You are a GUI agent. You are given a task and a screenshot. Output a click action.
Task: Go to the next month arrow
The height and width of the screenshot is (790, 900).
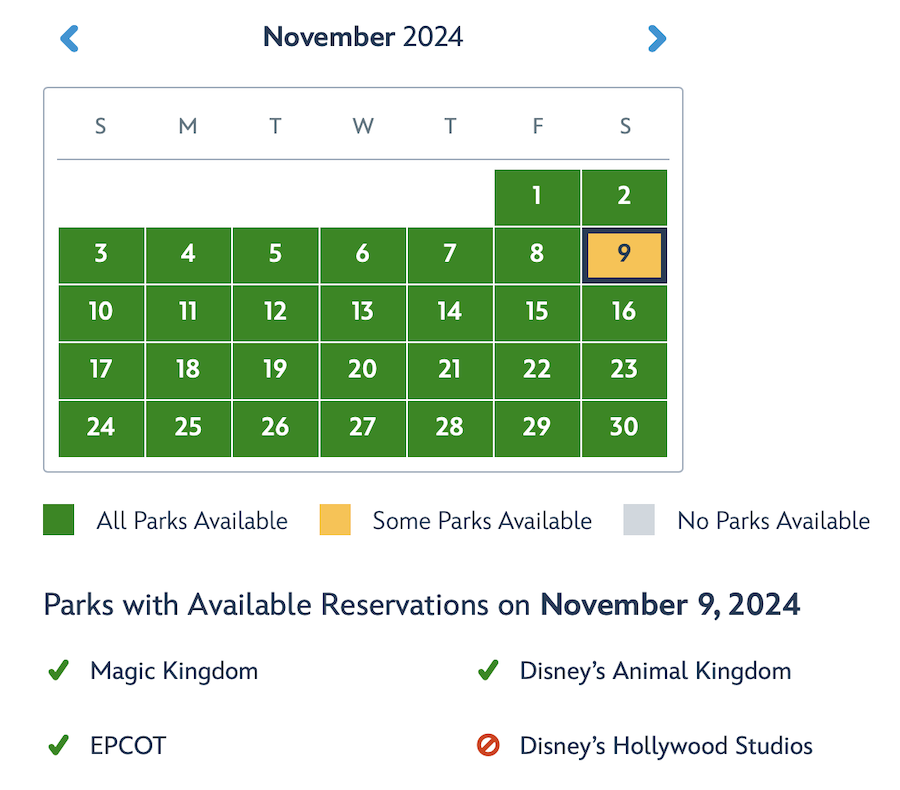656,39
